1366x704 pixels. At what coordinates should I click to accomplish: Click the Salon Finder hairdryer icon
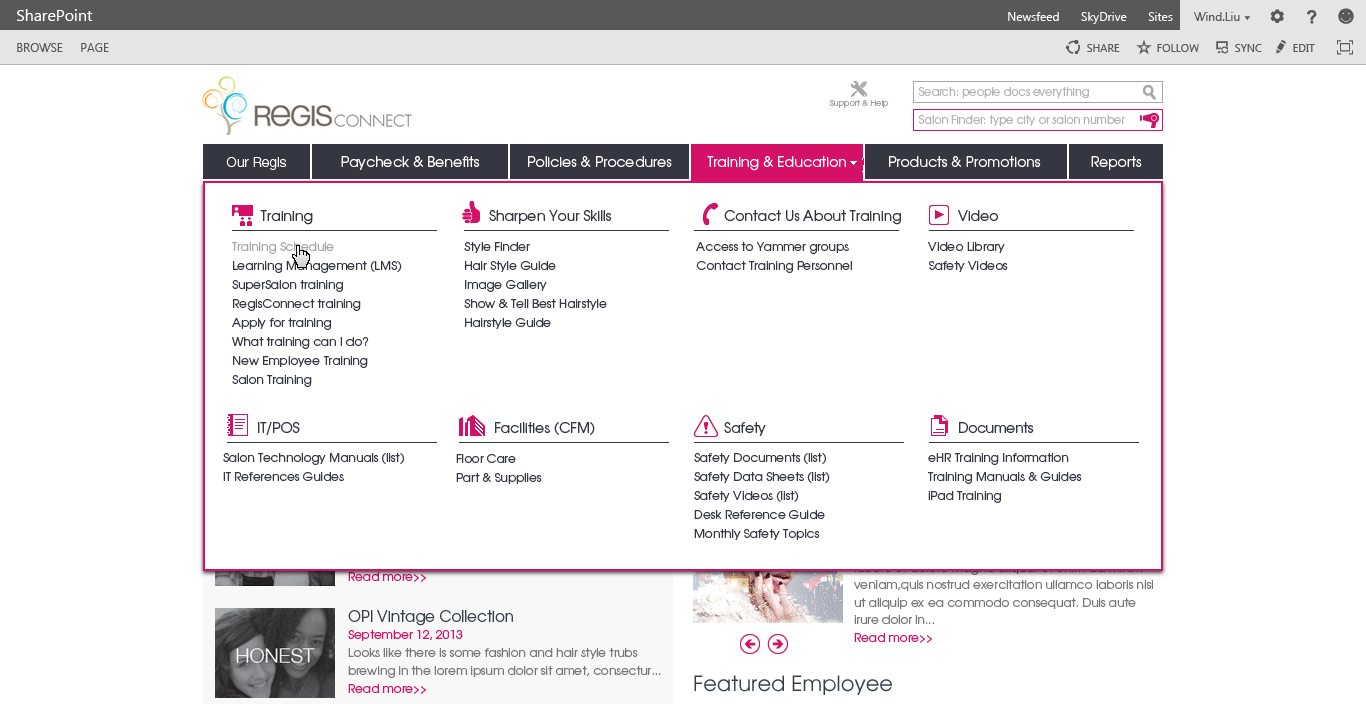pyautogui.click(x=1150, y=120)
